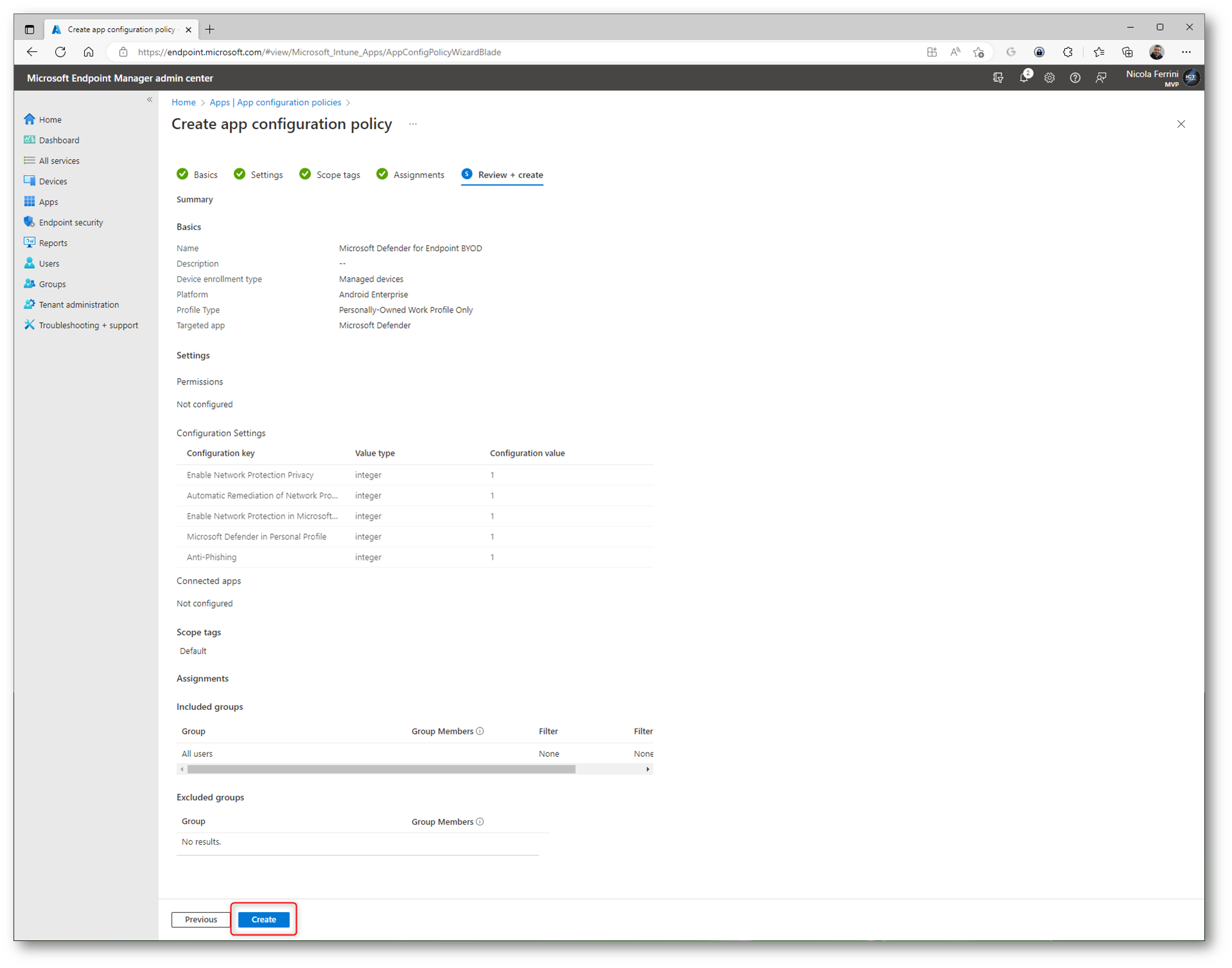Click Microsoft Defender in Personal Profile row

pos(415,537)
